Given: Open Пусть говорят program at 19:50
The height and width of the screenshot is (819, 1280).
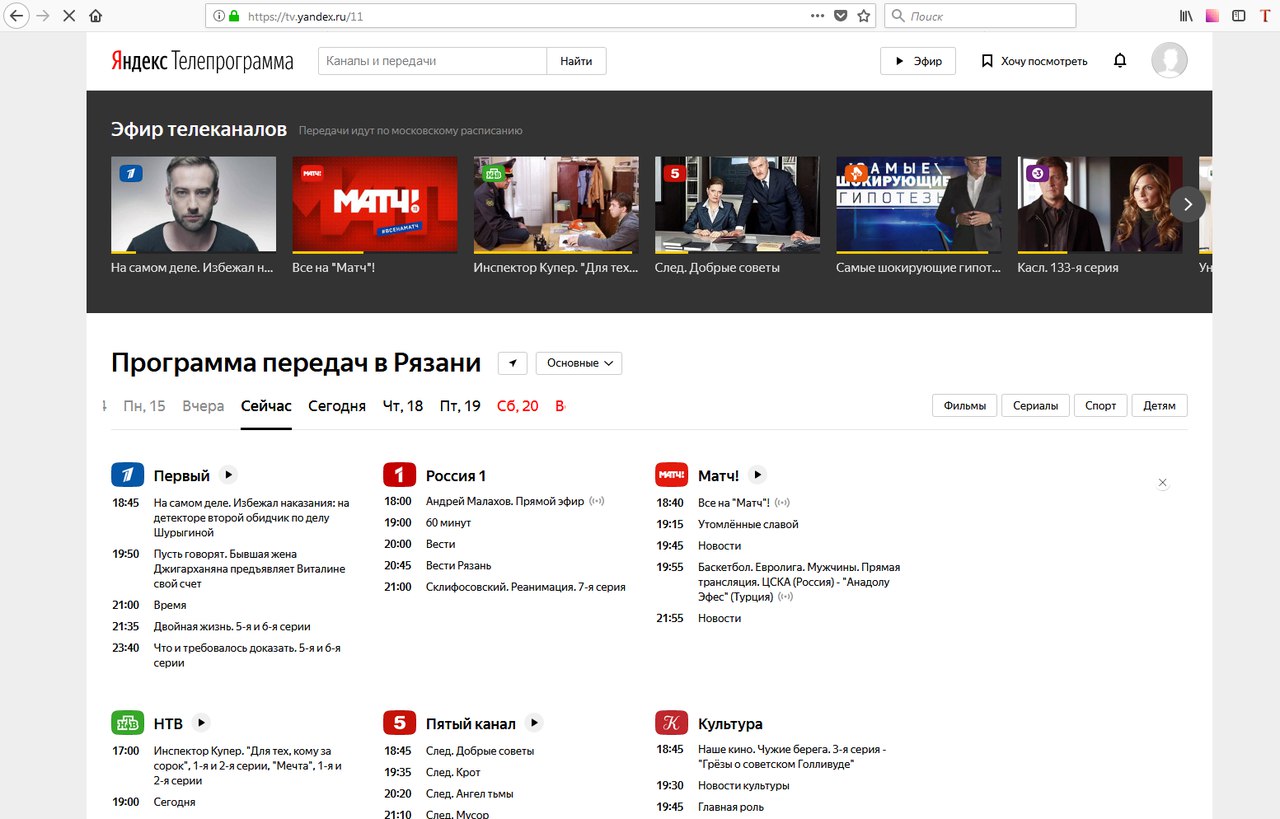Looking at the screenshot, I should (249, 569).
